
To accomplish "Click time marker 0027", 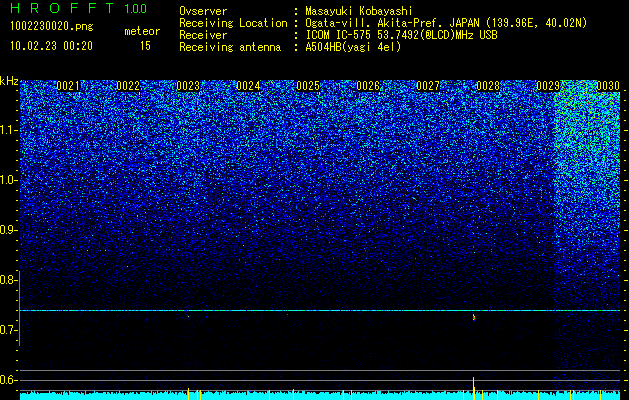I will [x=428, y=86].
